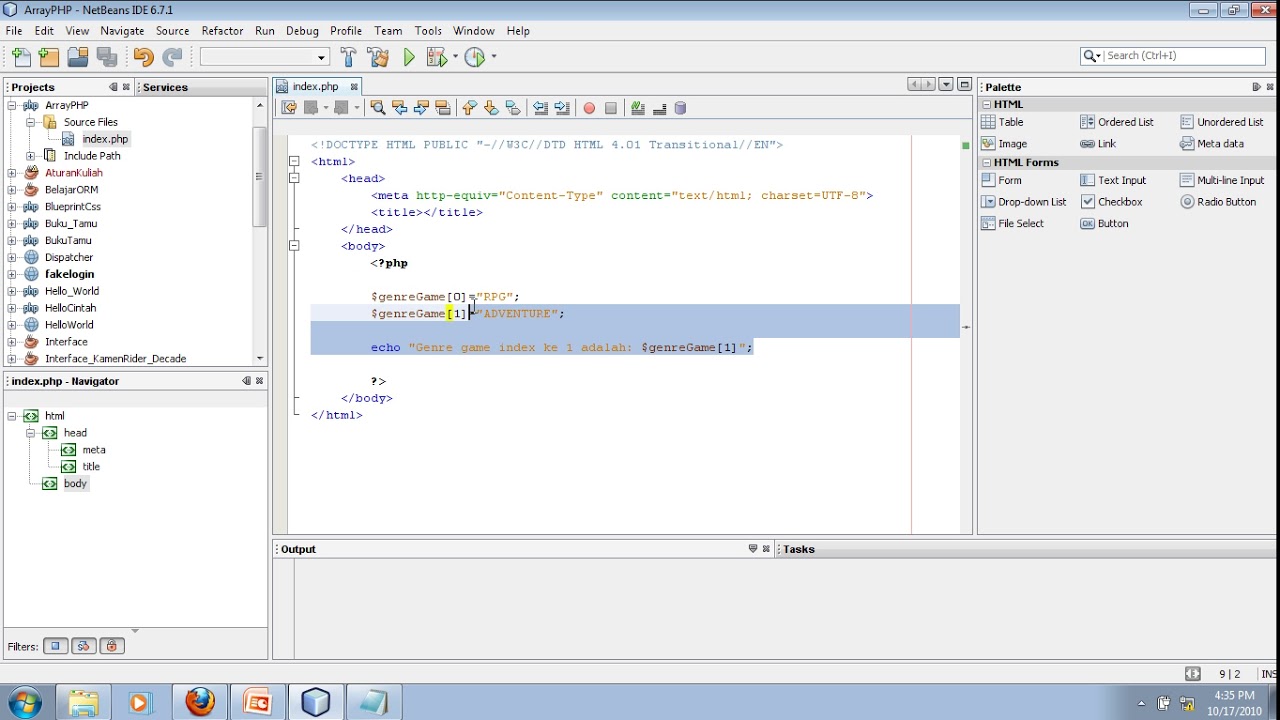The width and height of the screenshot is (1280, 720).
Task: Click the Open Project toolbar icon
Action: 78,57
